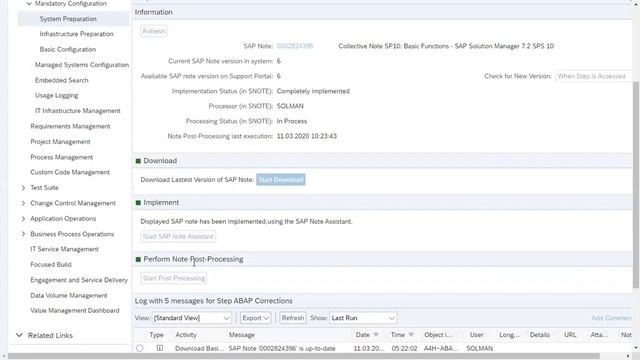640x360 pixels.
Task: Click the User column header
Action: pyautogui.click(x=476, y=335)
